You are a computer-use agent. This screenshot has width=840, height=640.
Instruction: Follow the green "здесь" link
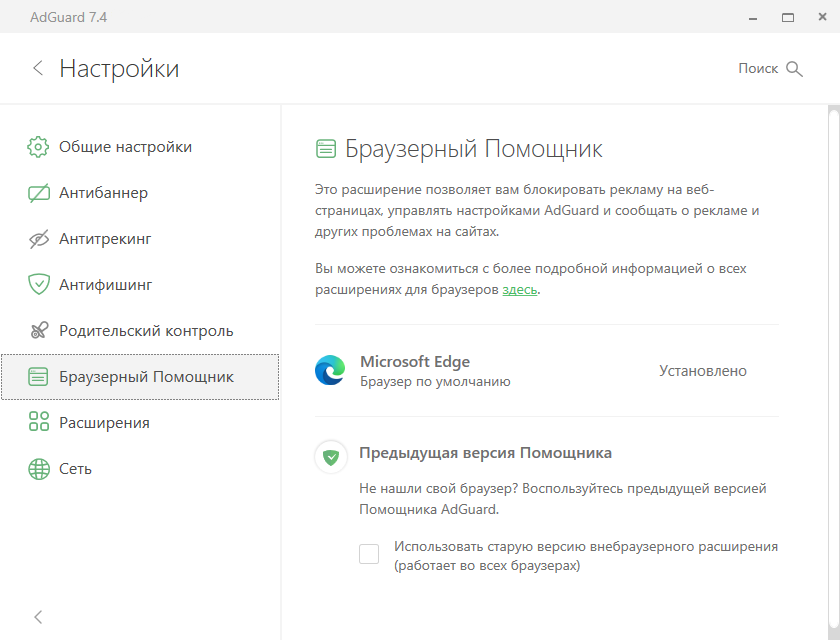(519, 290)
